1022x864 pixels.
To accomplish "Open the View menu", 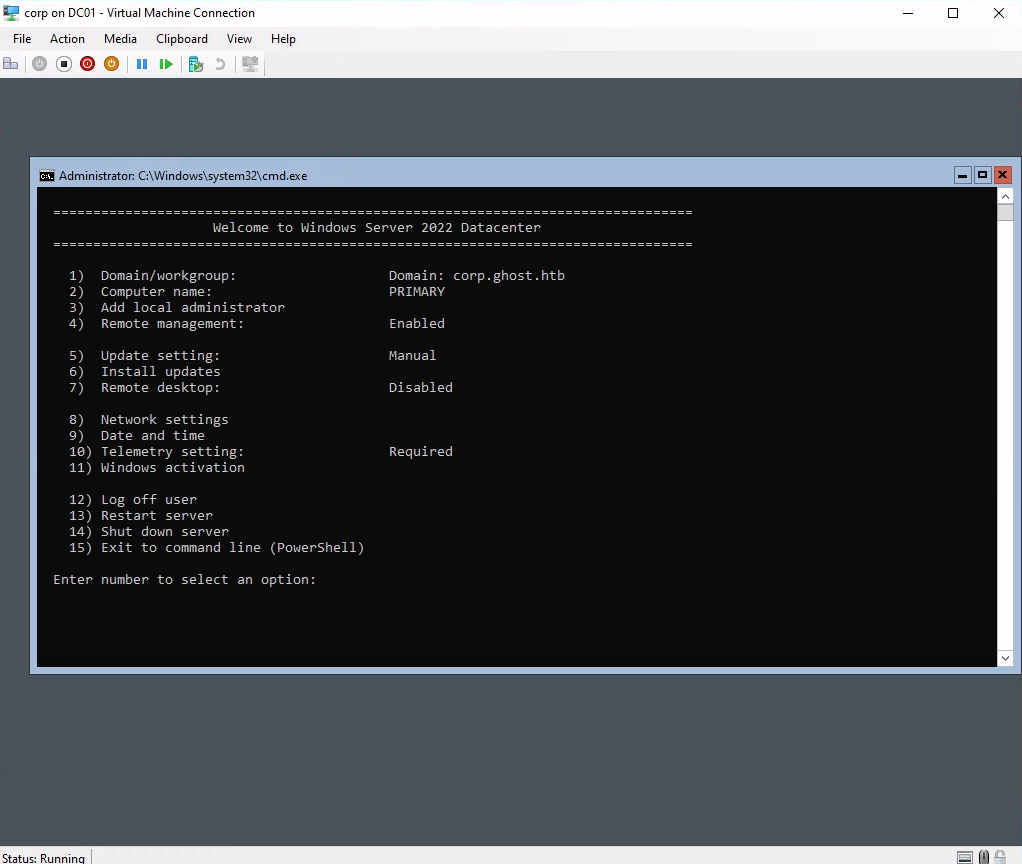I will (239, 38).
